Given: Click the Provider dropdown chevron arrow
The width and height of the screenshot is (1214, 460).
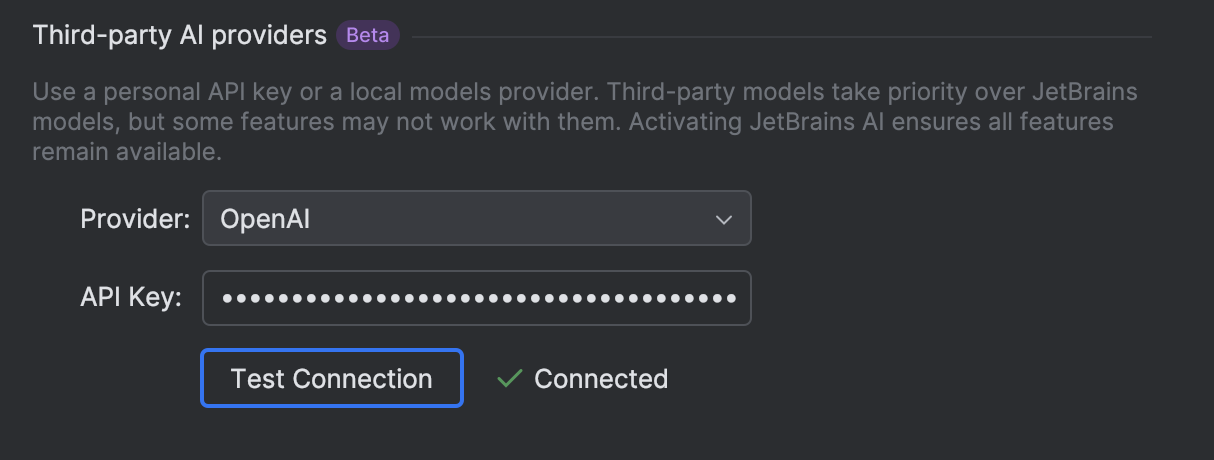Looking at the screenshot, I should (724, 219).
